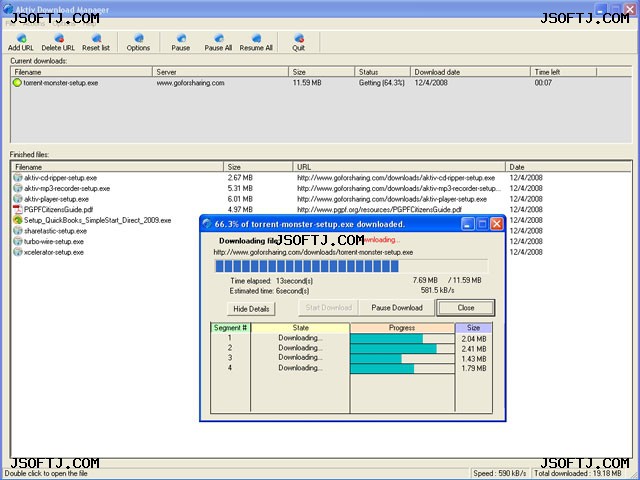Click the Status column header
This screenshot has width=640, height=480.
tap(382, 72)
